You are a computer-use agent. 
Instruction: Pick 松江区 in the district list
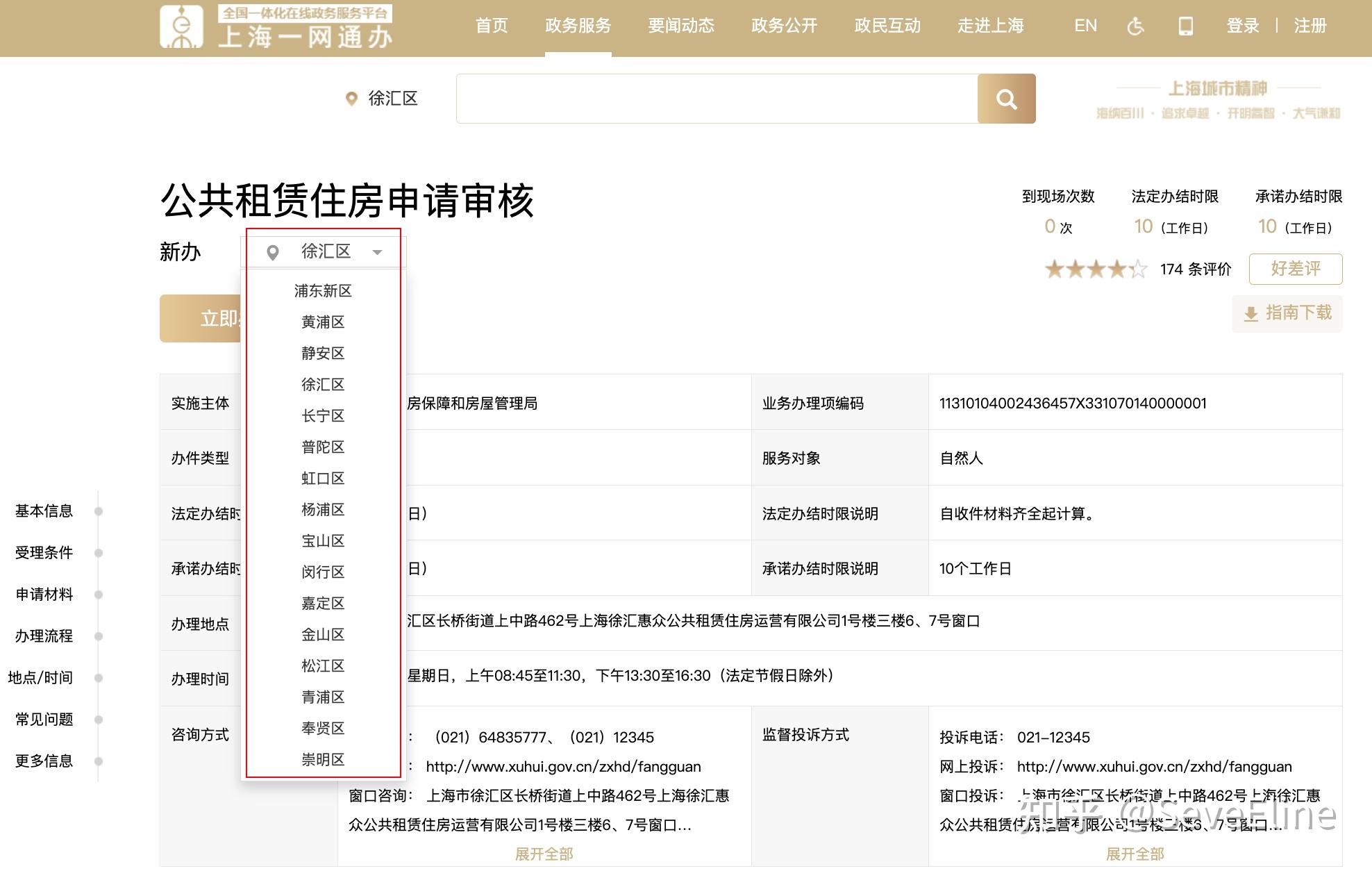pyautogui.click(x=323, y=665)
